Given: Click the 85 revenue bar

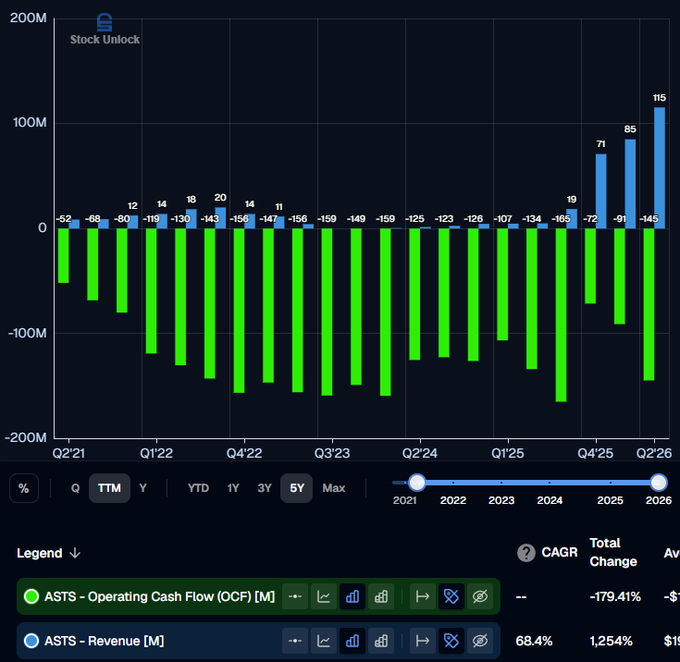Looking at the screenshot, I should click(630, 184).
